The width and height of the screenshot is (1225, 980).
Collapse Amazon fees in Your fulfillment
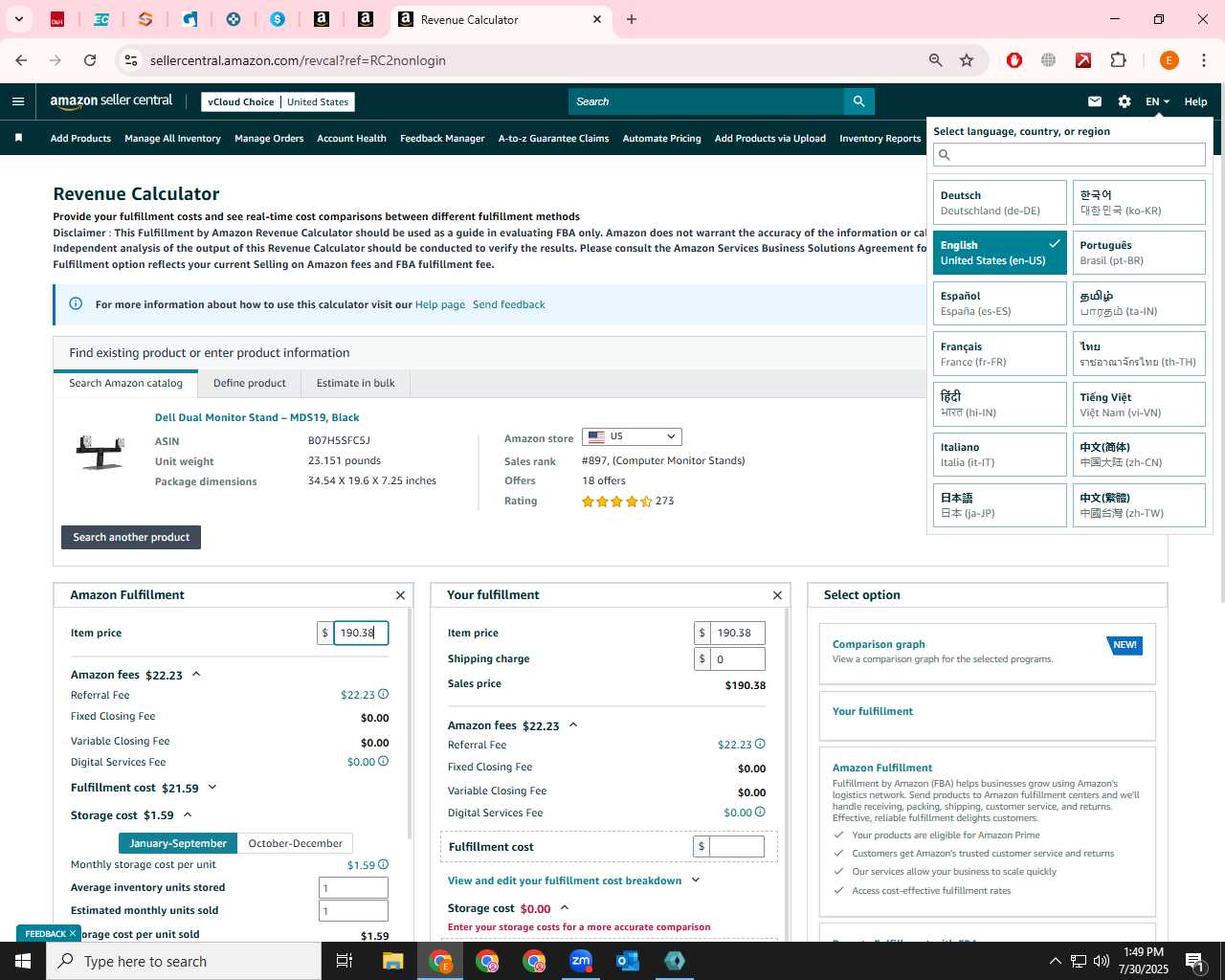click(x=573, y=724)
